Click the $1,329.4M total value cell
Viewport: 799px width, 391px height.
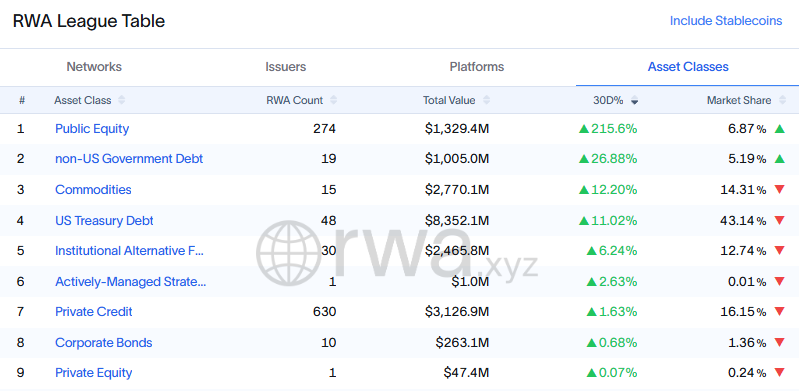point(457,129)
